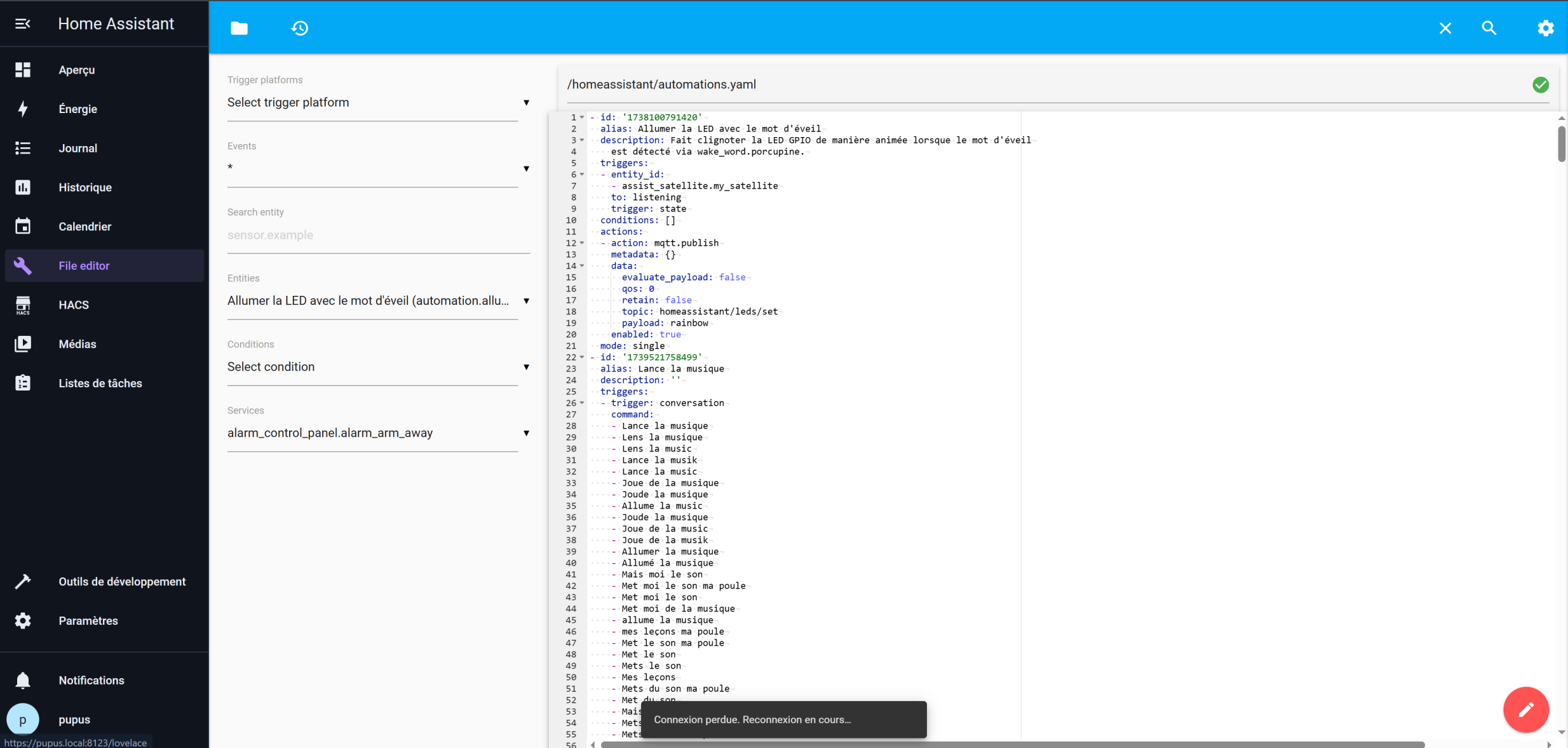The height and width of the screenshot is (748, 1568).
Task: Click the Search entity input field
Action: click(379, 235)
